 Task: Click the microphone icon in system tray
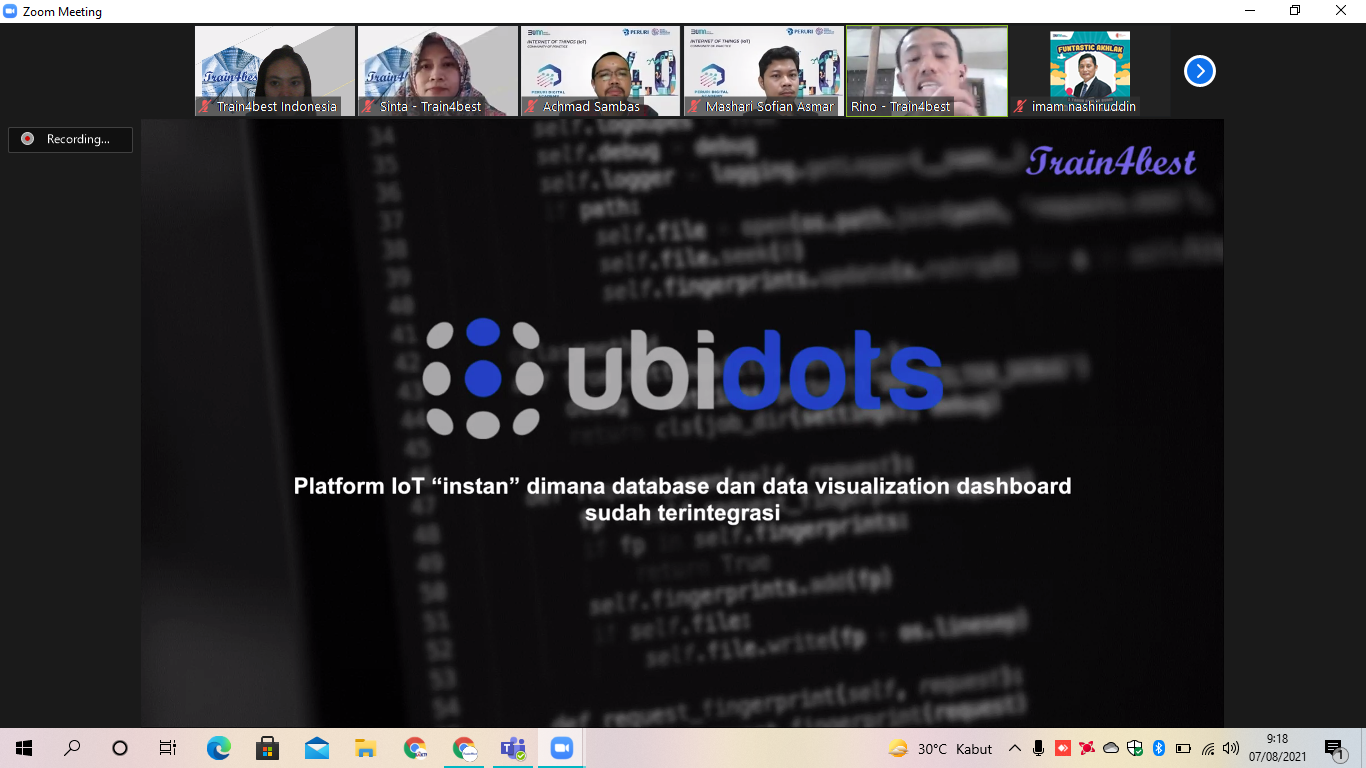tap(1039, 748)
